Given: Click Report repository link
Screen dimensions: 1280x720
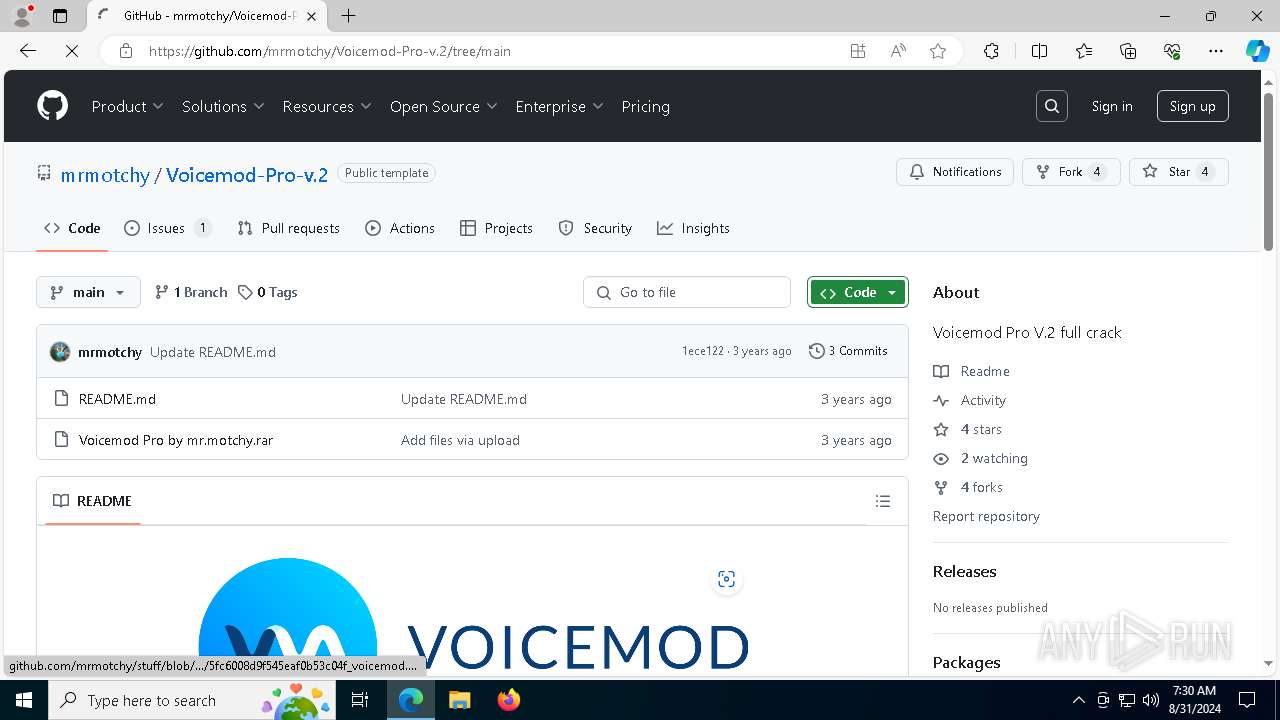Looking at the screenshot, I should pos(986,516).
